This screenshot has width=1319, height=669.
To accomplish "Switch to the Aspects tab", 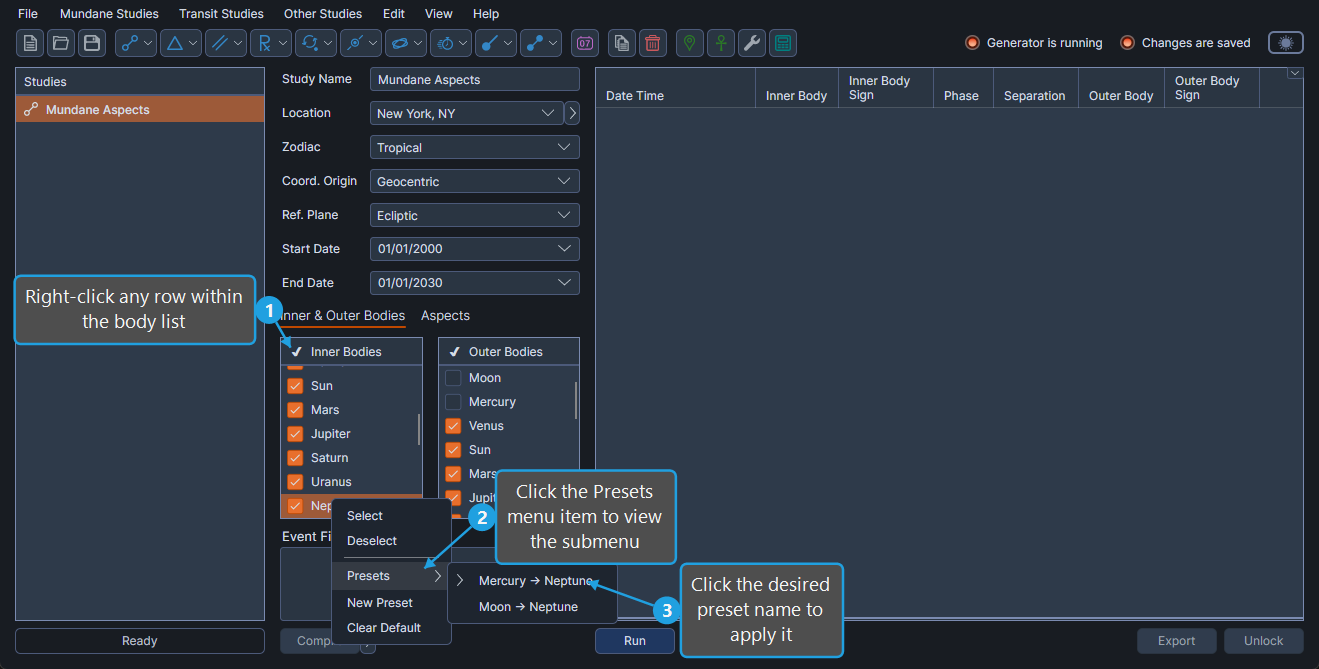I will (445, 315).
